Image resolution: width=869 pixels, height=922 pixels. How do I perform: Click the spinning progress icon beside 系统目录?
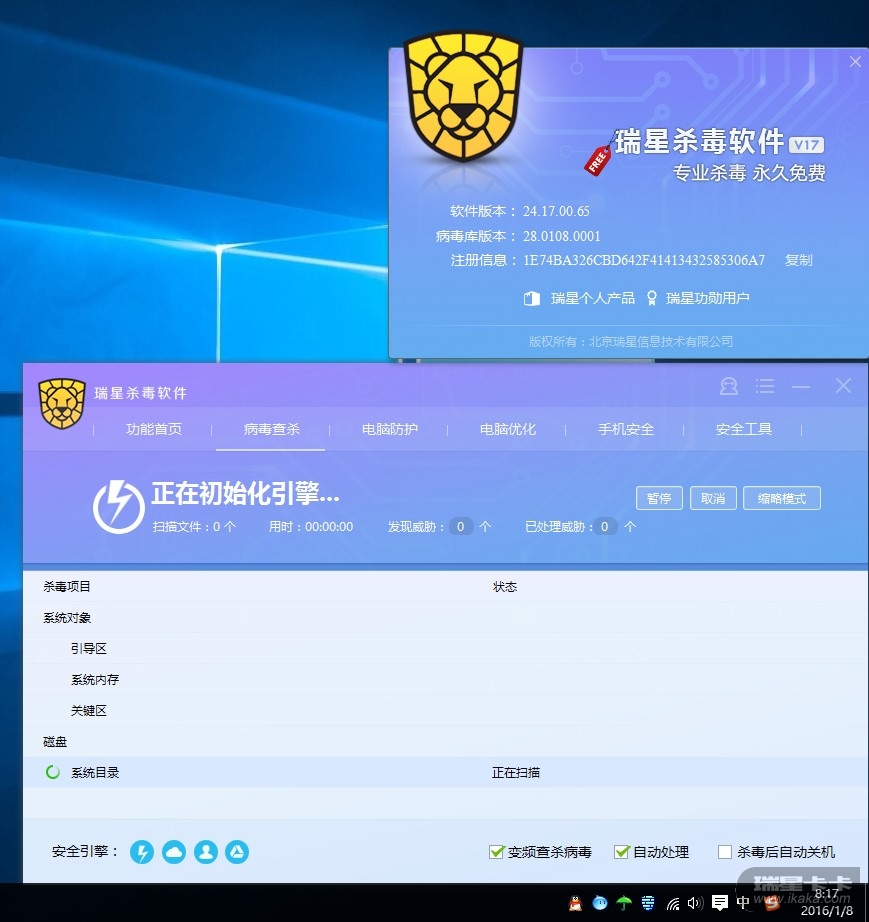tap(53, 772)
